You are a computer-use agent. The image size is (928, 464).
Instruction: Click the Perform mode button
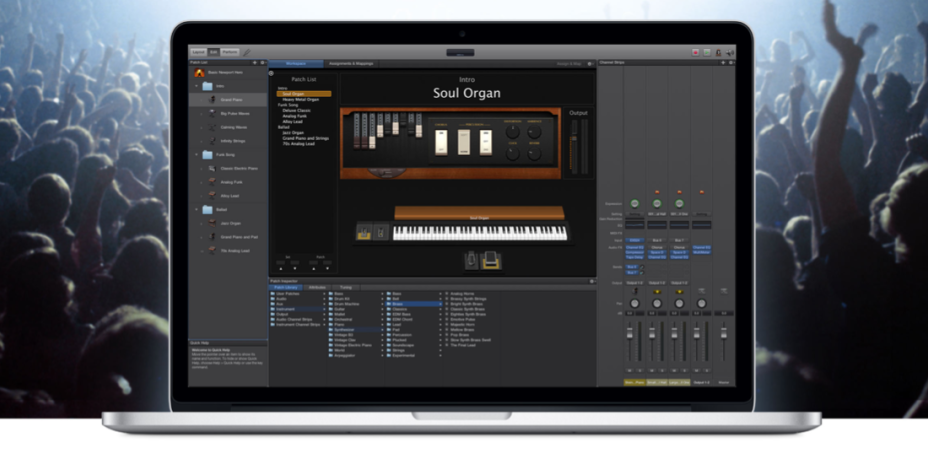click(230, 51)
